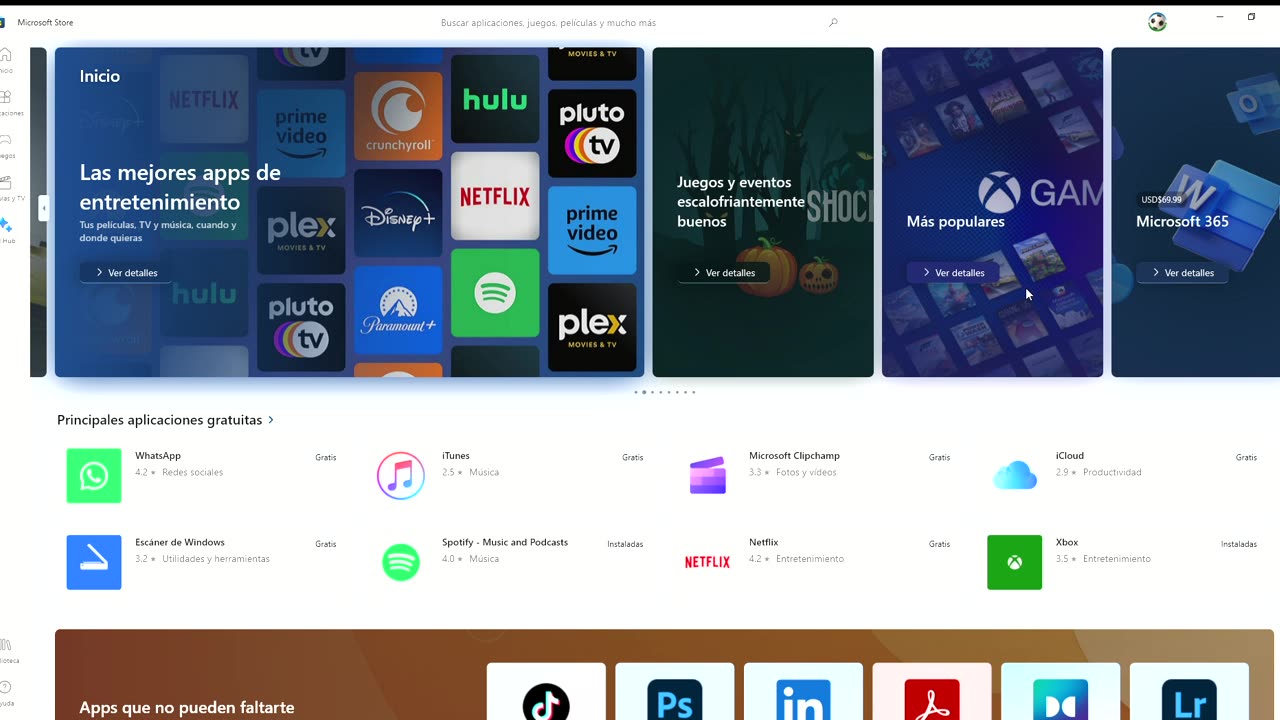
Task: Click the Netflix title in app list
Action: (764, 542)
